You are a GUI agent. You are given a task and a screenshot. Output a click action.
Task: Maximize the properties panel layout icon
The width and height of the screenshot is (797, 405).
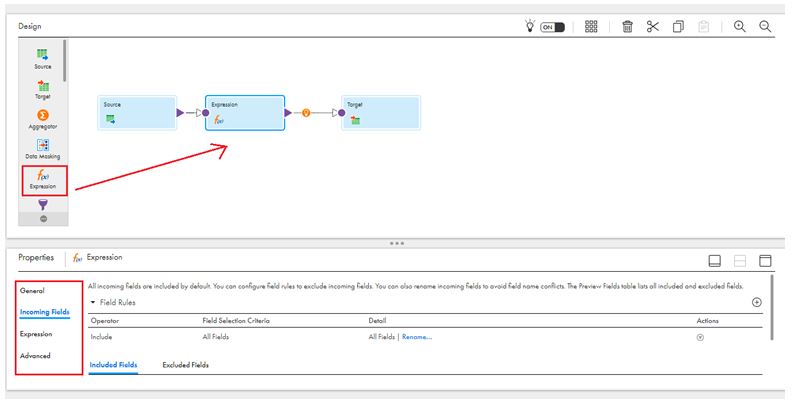[765, 261]
